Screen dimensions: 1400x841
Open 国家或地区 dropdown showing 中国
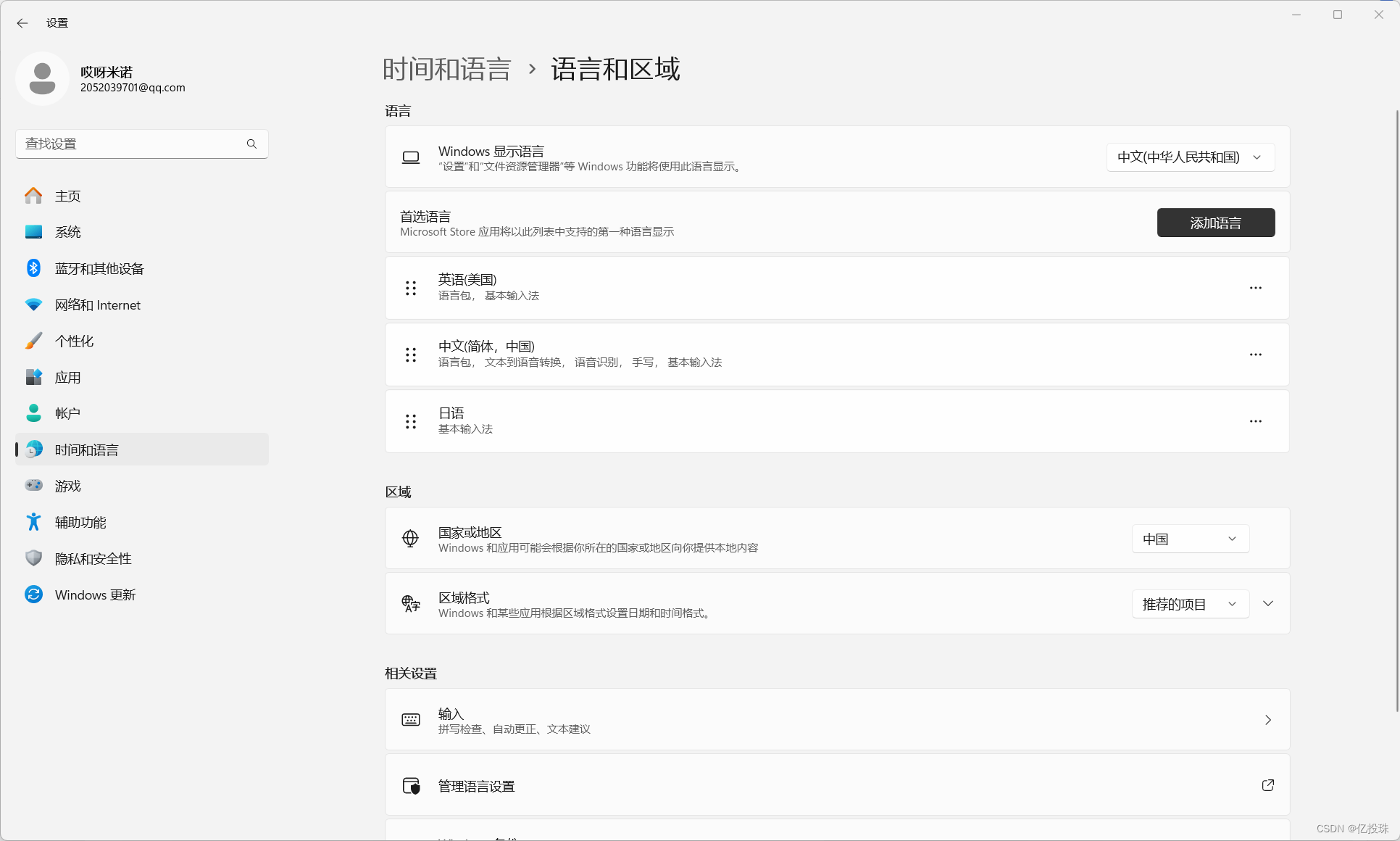[1190, 539]
